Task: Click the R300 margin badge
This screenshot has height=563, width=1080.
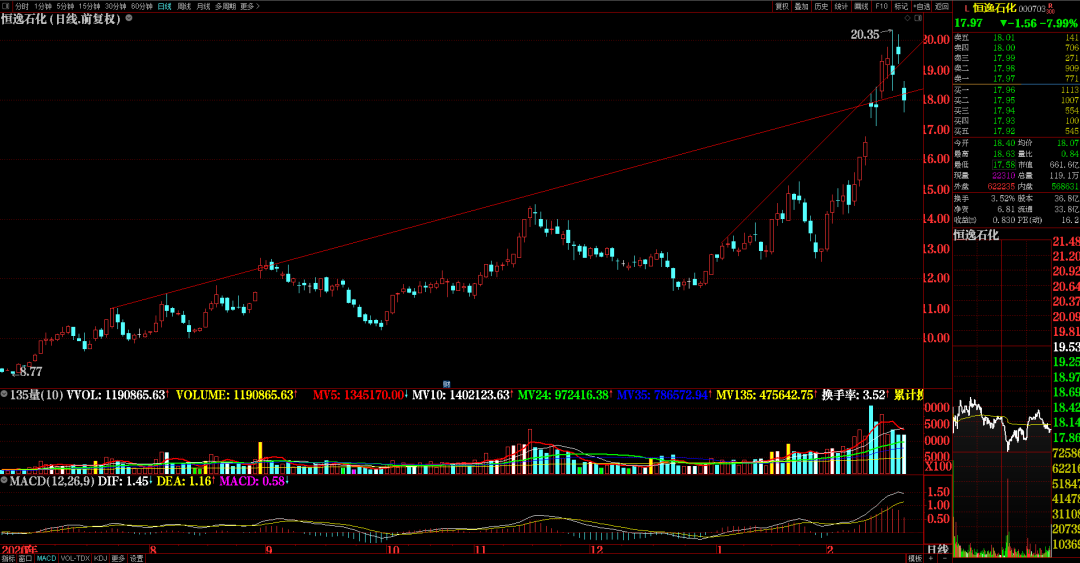Action: tap(1050, 8)
